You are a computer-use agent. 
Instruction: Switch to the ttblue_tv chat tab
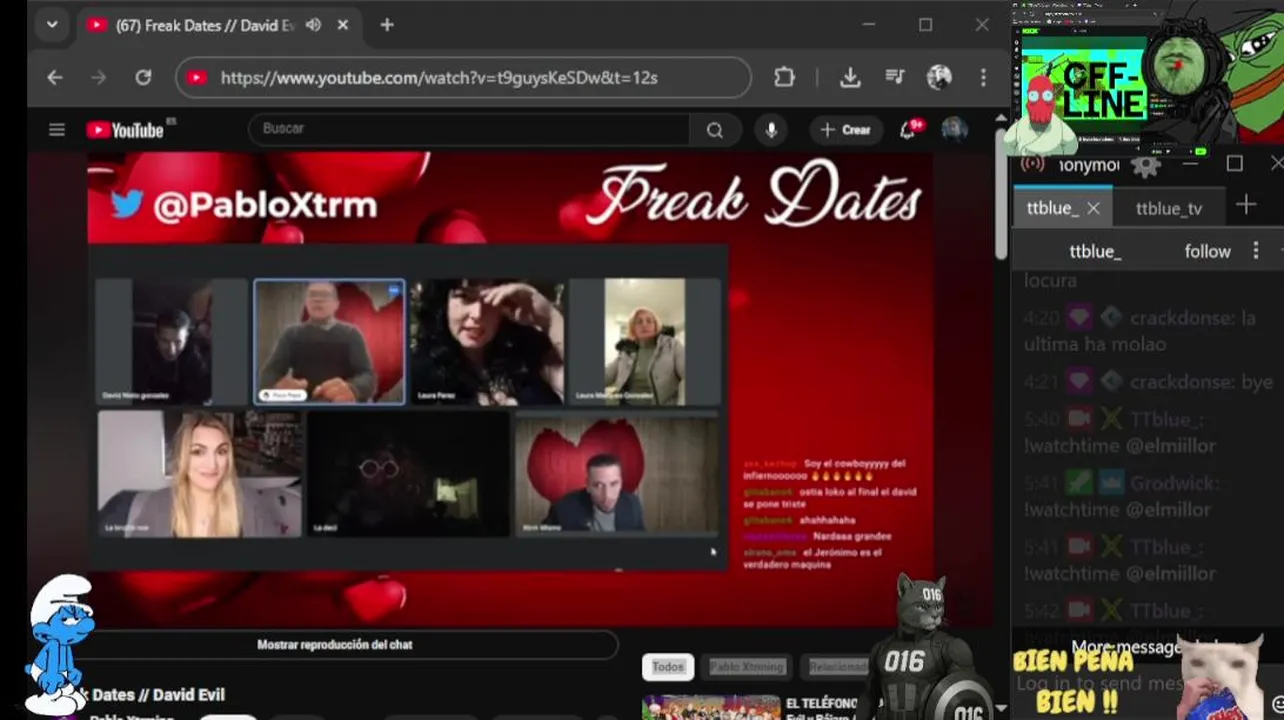click(1169, 208)
